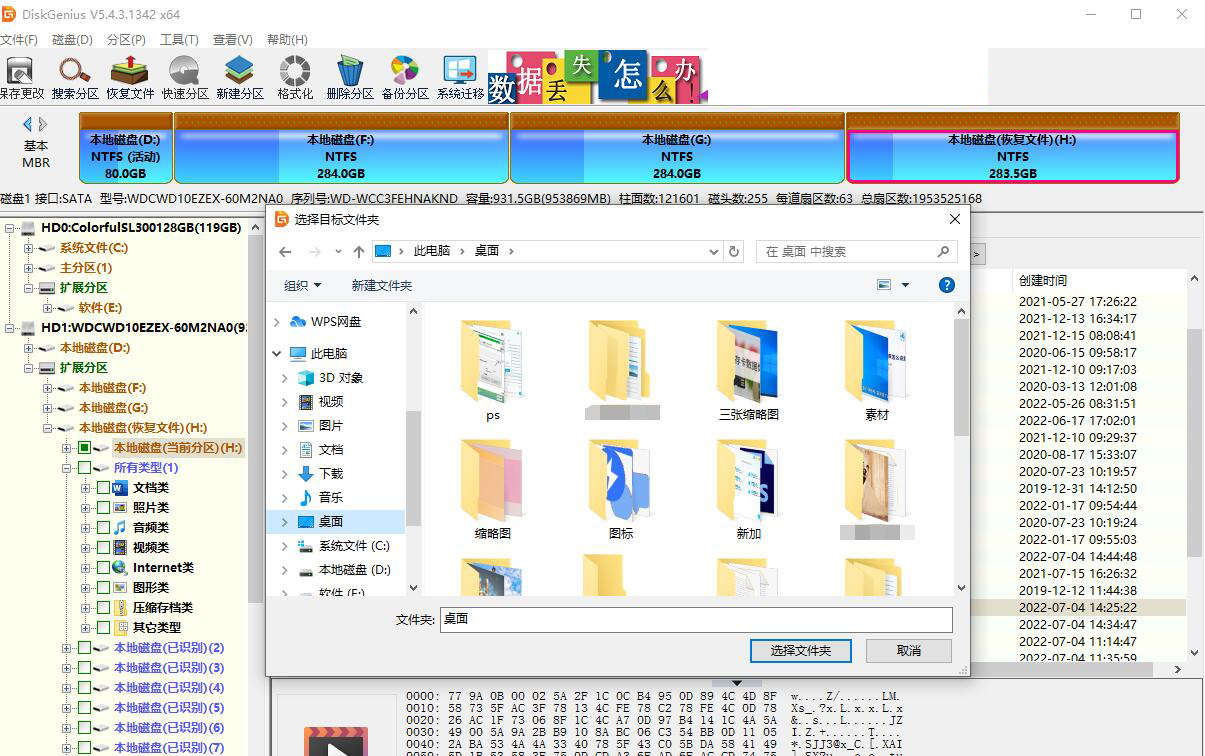Collapse the 所有类型(1) tree node
This screenshot has width=1205, height=756.
pos(67,468)
